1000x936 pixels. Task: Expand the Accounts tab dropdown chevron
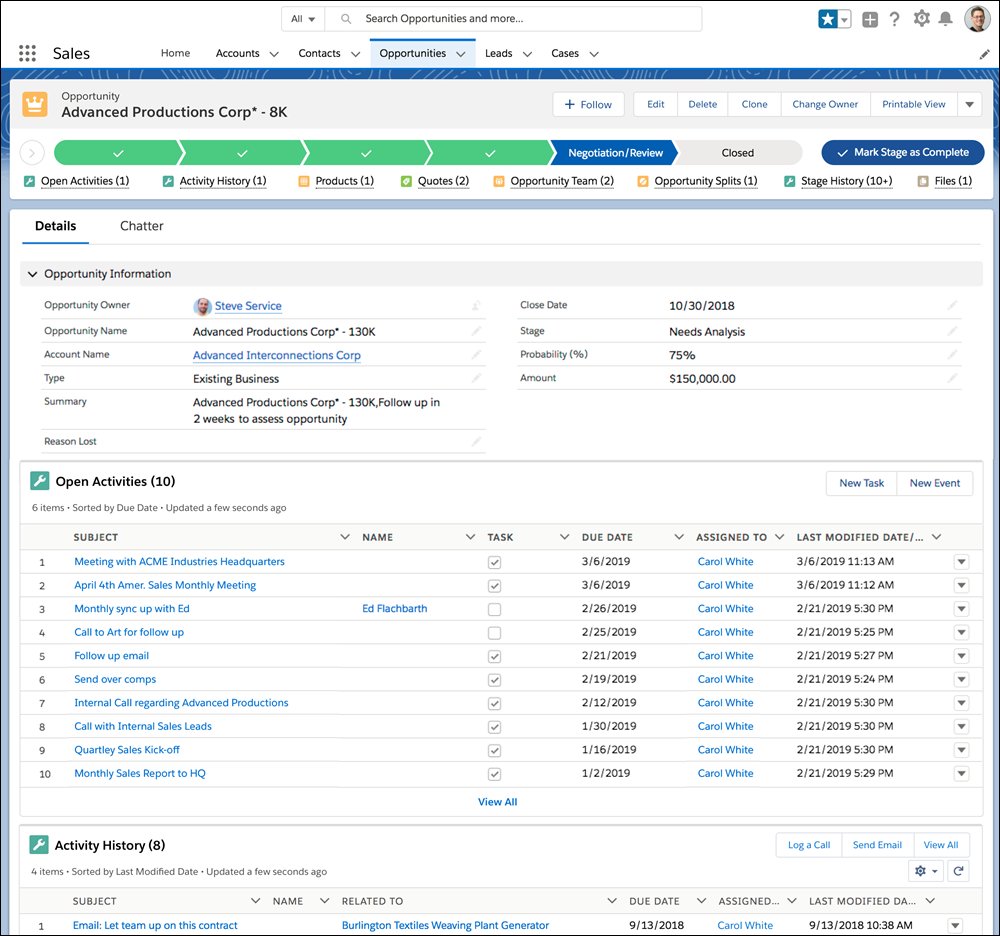click(x=274, y=54)
